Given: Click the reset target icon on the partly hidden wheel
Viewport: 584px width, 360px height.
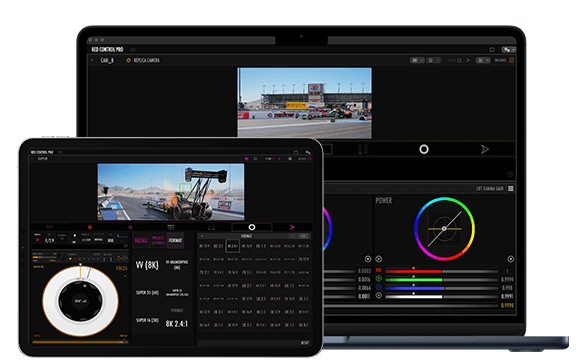Looking at the screenshot, I should pos(368,259).
